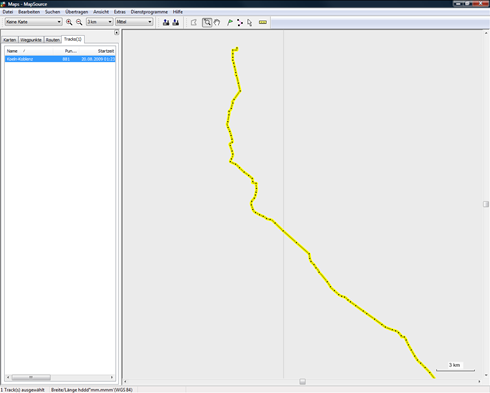This screenshot has height=393, width=490.
Task: Sort by the Pun... points column header
Action: tap(66, 51)
